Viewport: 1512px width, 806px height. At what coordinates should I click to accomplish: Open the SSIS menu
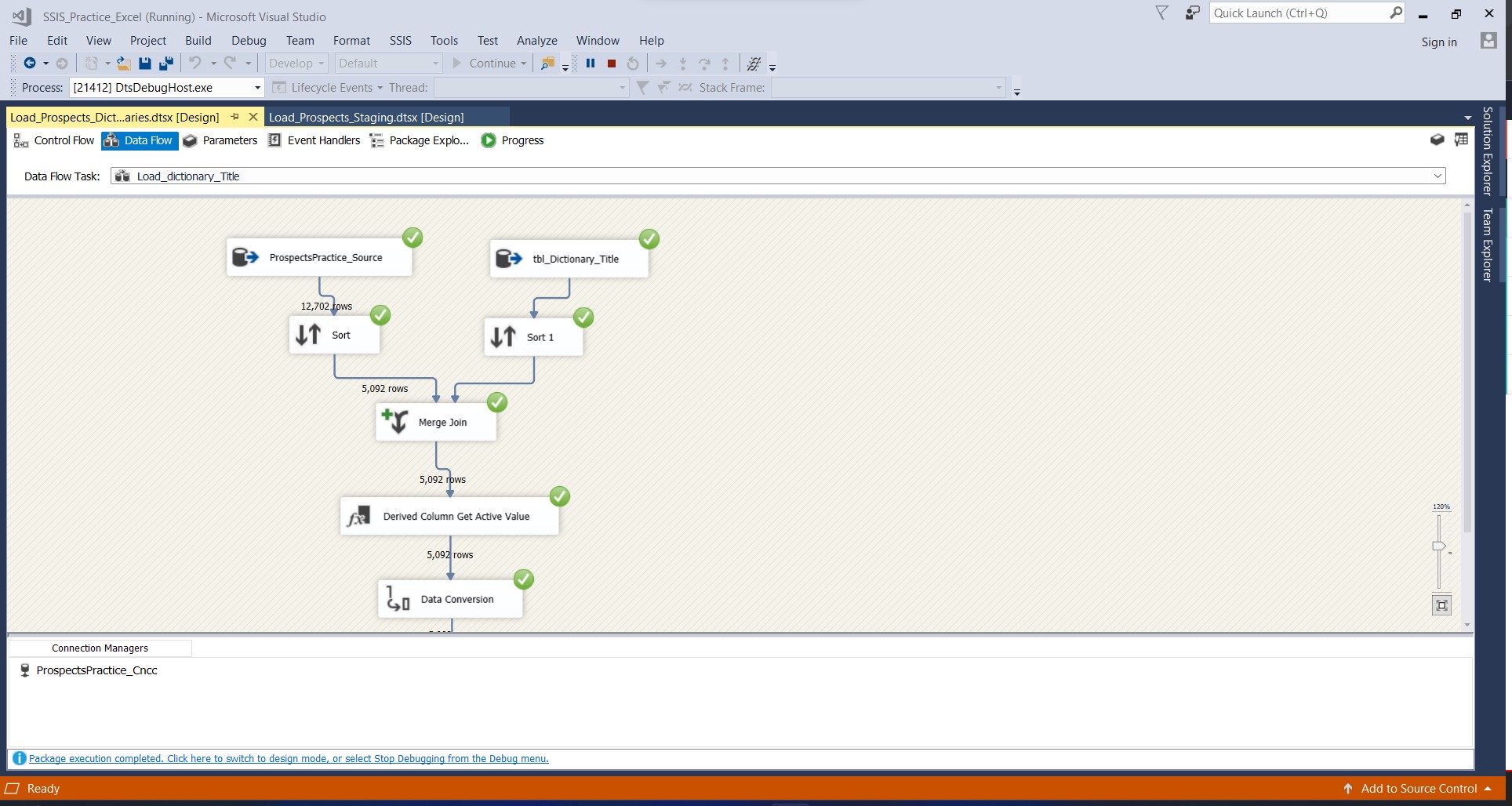(400, 41)
